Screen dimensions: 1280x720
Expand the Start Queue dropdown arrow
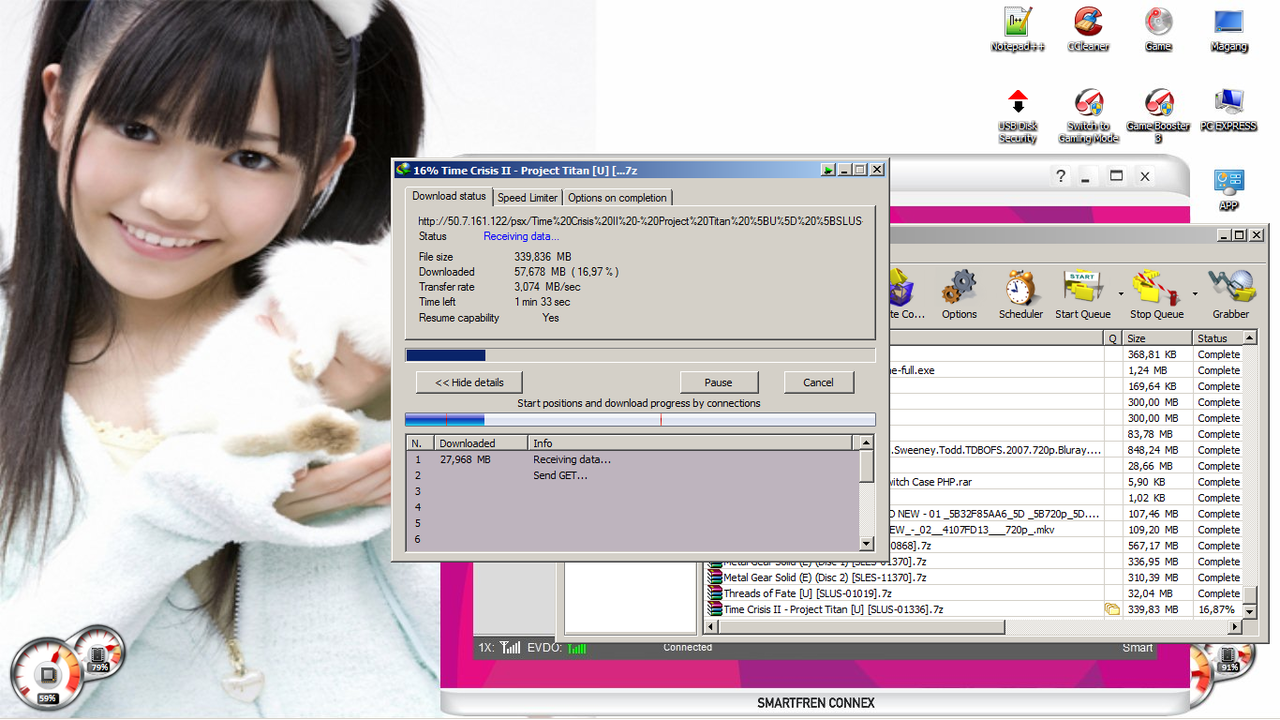[x=1119, y=295]
